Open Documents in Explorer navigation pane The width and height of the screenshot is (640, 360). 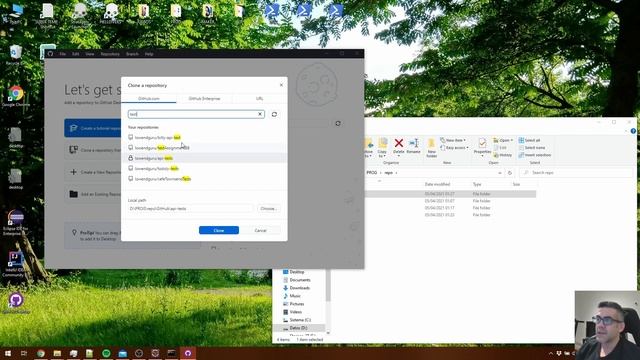click(x=300, y=280)
